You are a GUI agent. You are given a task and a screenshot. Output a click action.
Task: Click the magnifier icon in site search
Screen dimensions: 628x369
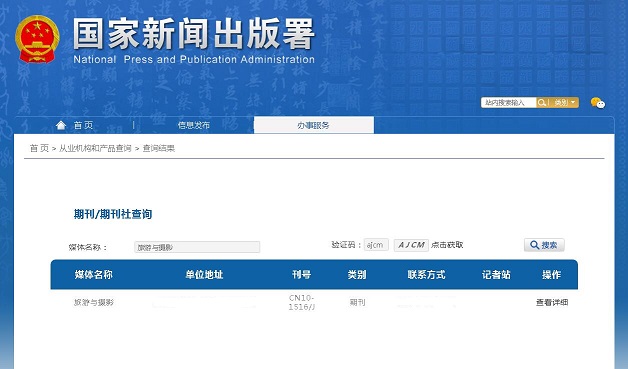542,103
